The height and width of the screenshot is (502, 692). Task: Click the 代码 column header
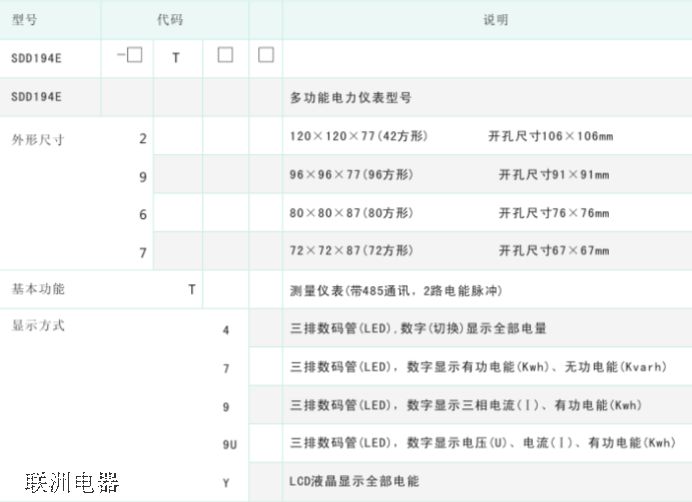click(x=170, y=19)
